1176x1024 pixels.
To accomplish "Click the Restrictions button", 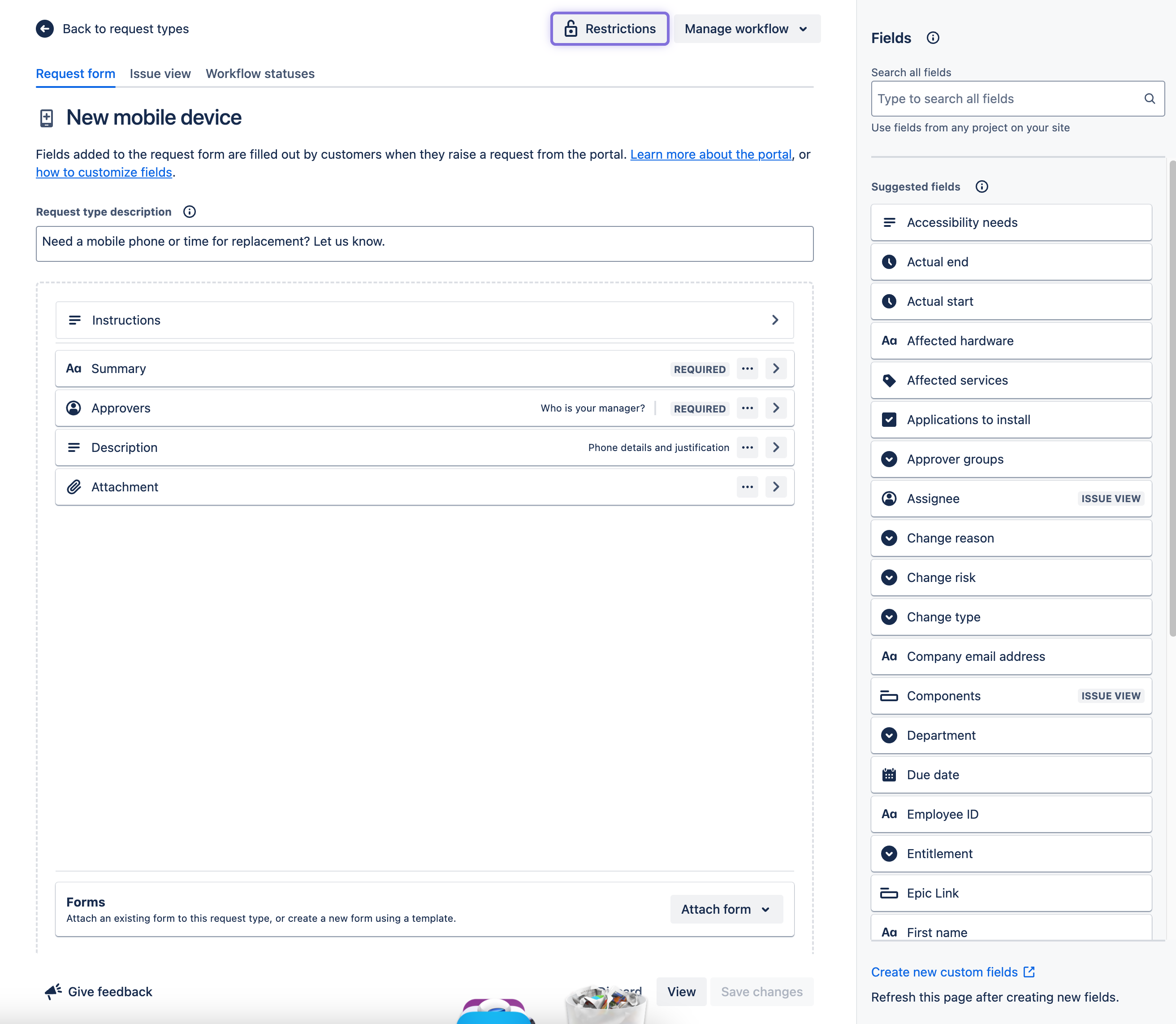I will [610, 29].
